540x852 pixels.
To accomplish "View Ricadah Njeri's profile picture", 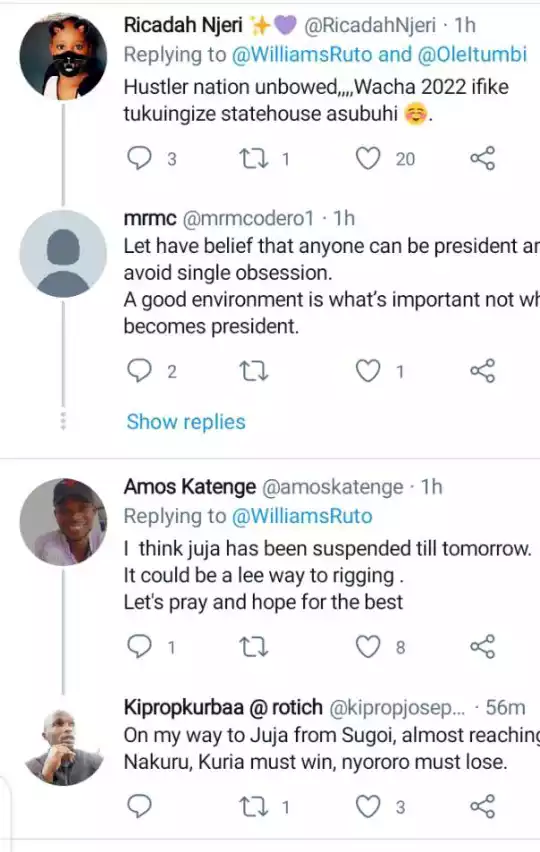I will [x=63, y=56].
